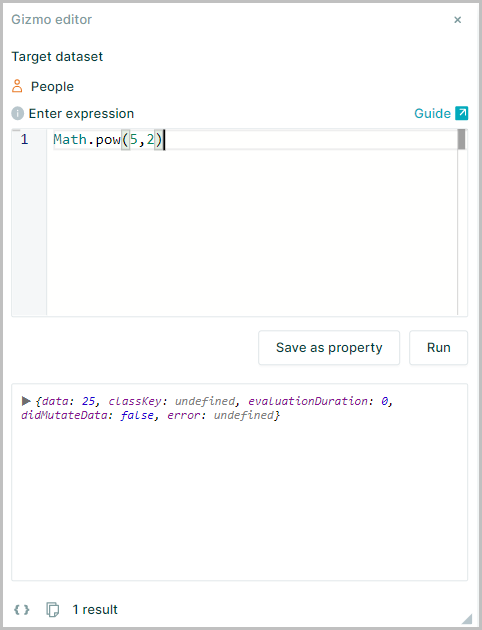Close the Gizmo editor panel
This screenshot has width=482, height=630.
pyautogui.click(x=457, y=20)
